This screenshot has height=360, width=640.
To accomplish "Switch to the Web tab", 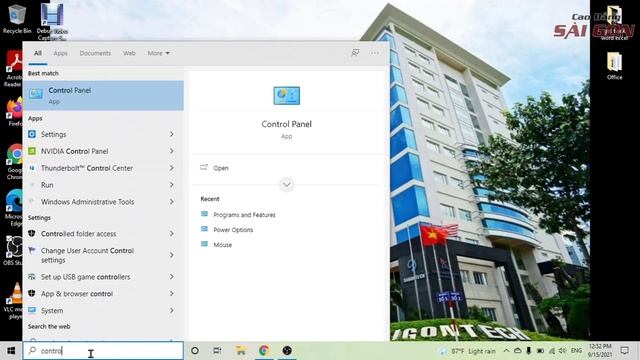I will (x=129, y=53).
